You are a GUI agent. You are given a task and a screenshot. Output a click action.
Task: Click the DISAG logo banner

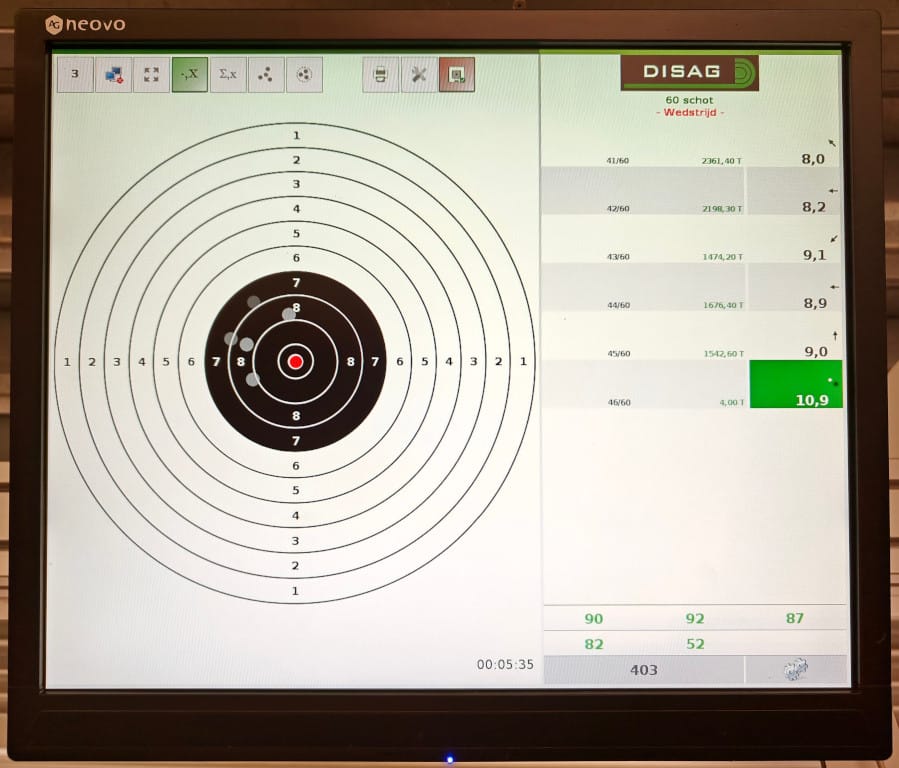[x=689, y=73]
